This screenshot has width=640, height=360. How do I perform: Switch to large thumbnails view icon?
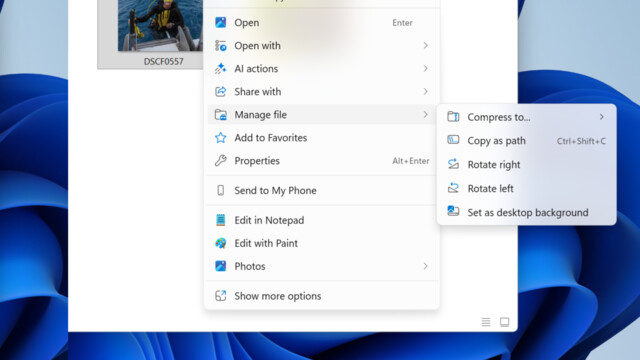click(504, 322)
